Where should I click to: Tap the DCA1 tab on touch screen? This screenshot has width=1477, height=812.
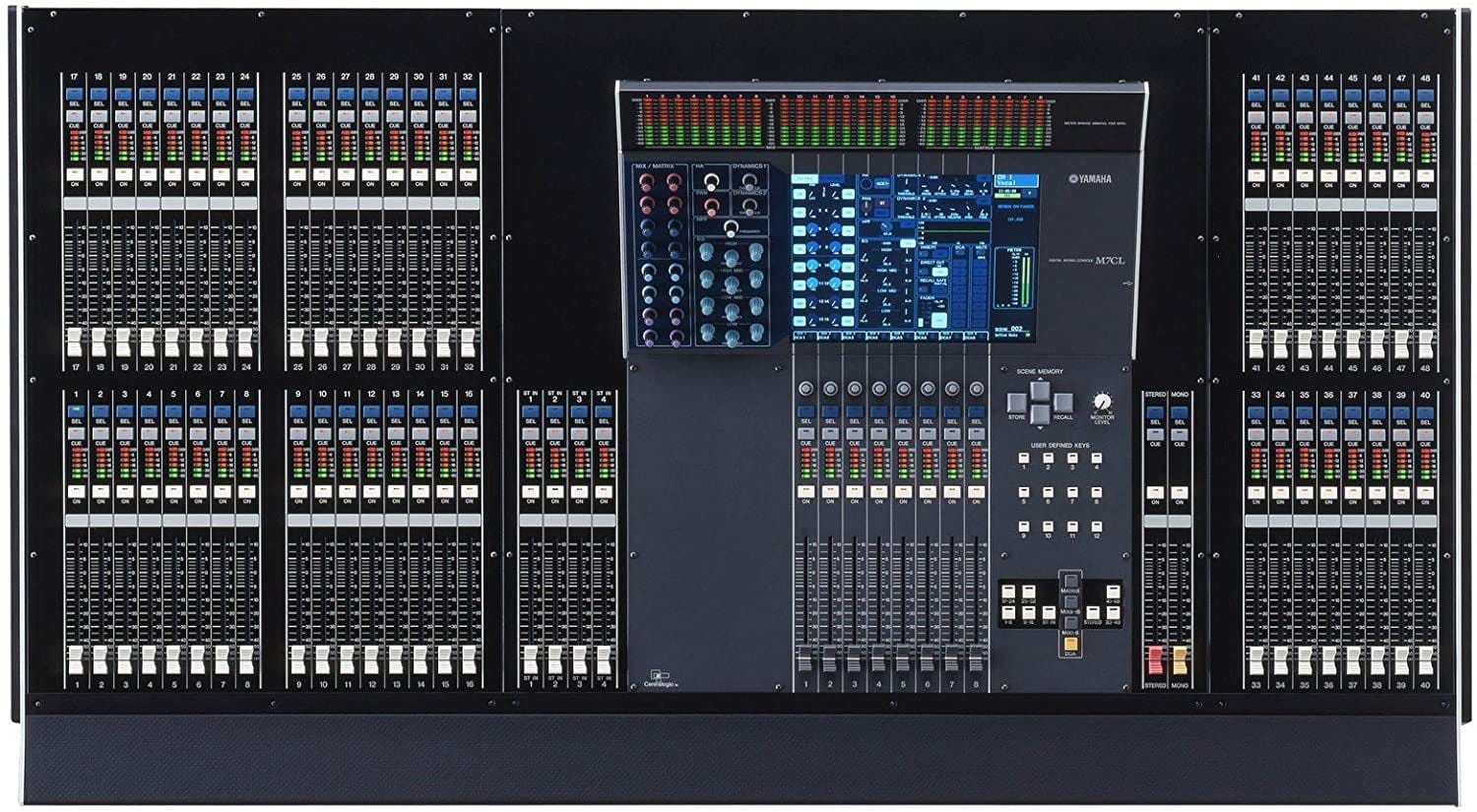[804, 337]
